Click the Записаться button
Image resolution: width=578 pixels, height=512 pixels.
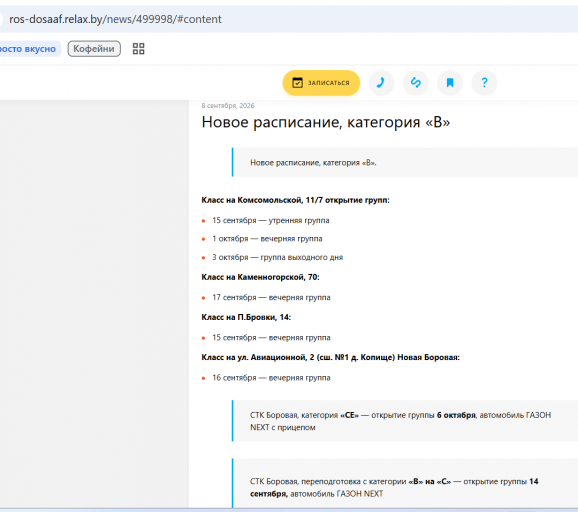pyautogui.click(x=321, y=83)
